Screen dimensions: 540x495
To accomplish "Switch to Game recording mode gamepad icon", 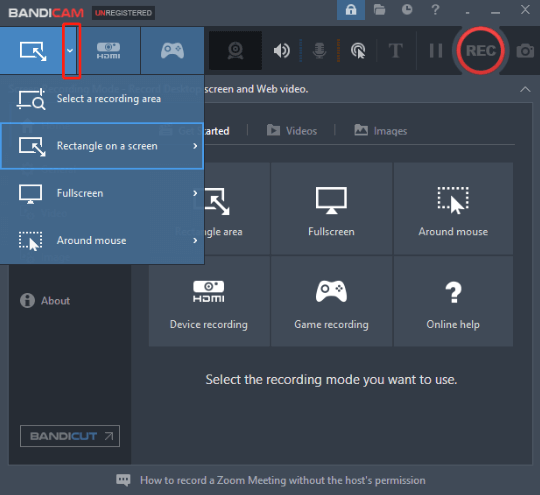I will pyautogui.click(x=172, y=51).
